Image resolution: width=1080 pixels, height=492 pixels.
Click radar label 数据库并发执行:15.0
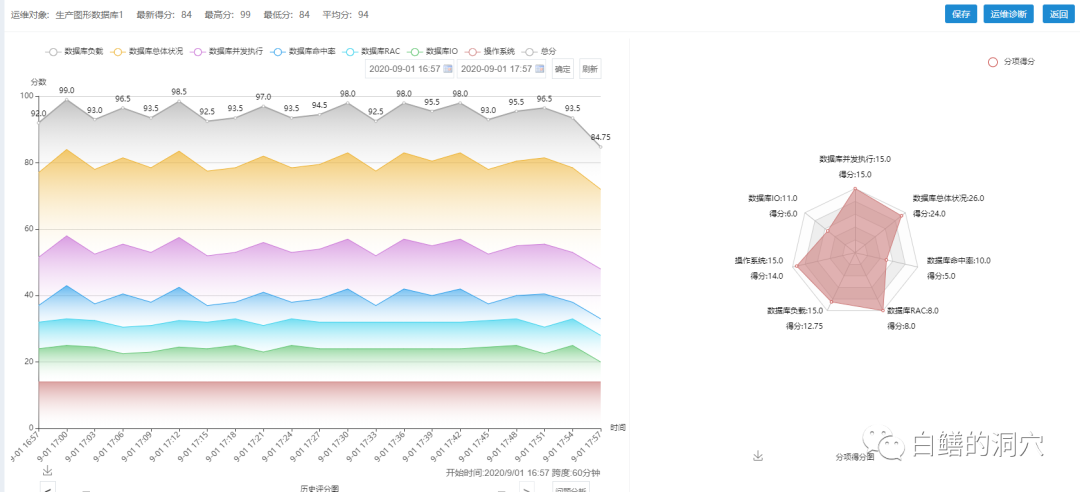855,158
